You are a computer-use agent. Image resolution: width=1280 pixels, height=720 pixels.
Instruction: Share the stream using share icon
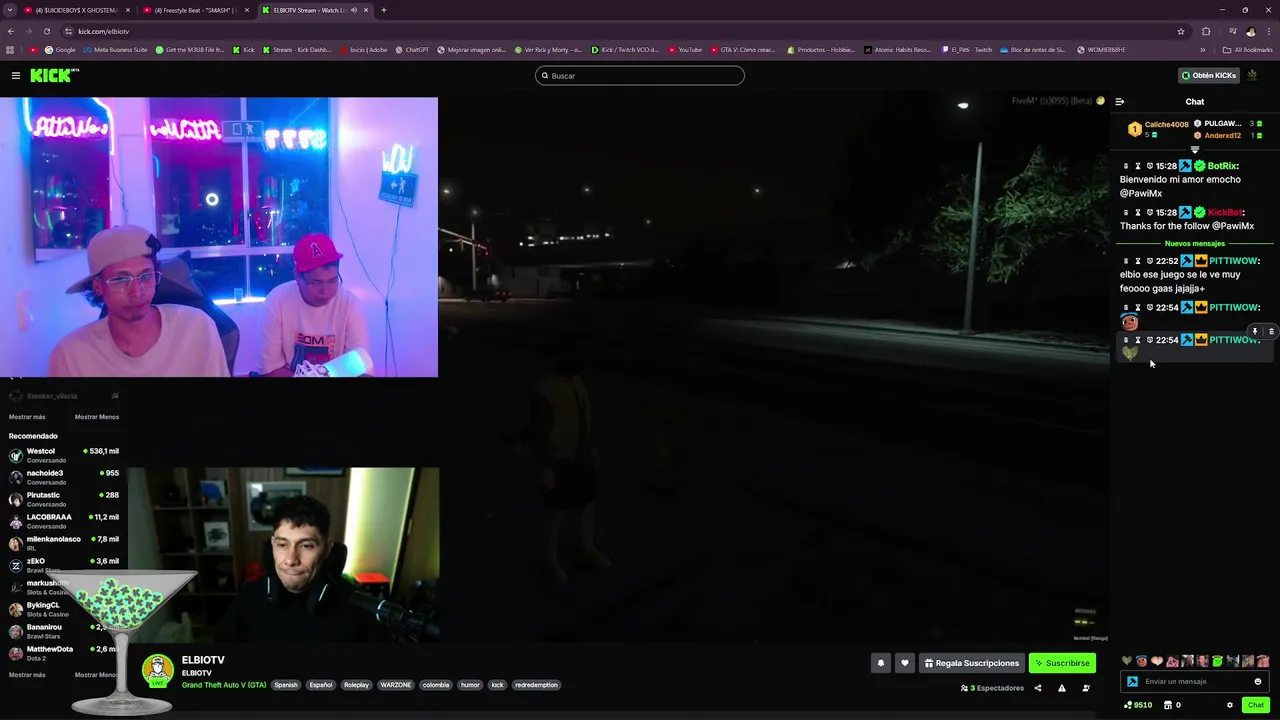pyautogui.click(x=1037, y=688)
